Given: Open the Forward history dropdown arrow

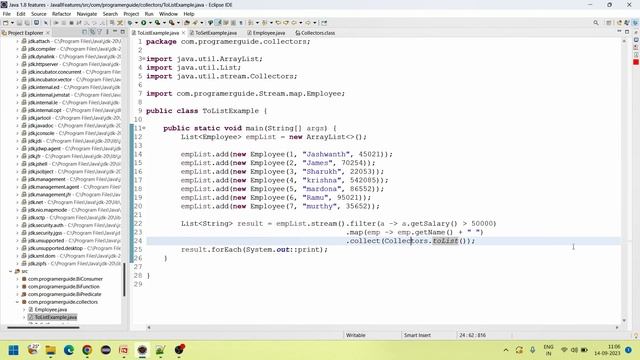Looking at the screenshot, I should [315, 23].
